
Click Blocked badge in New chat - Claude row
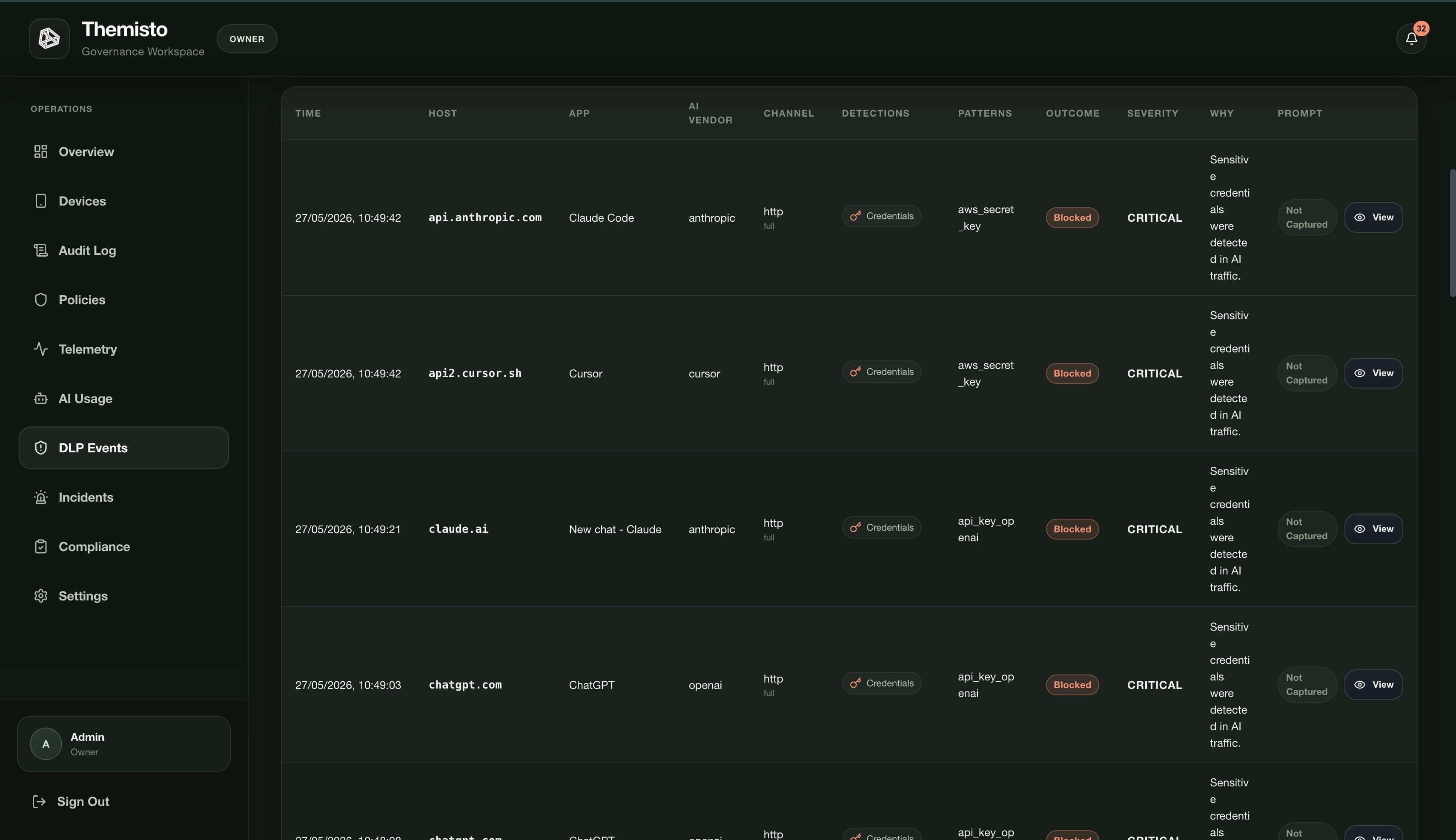(x=1072, y=529)
